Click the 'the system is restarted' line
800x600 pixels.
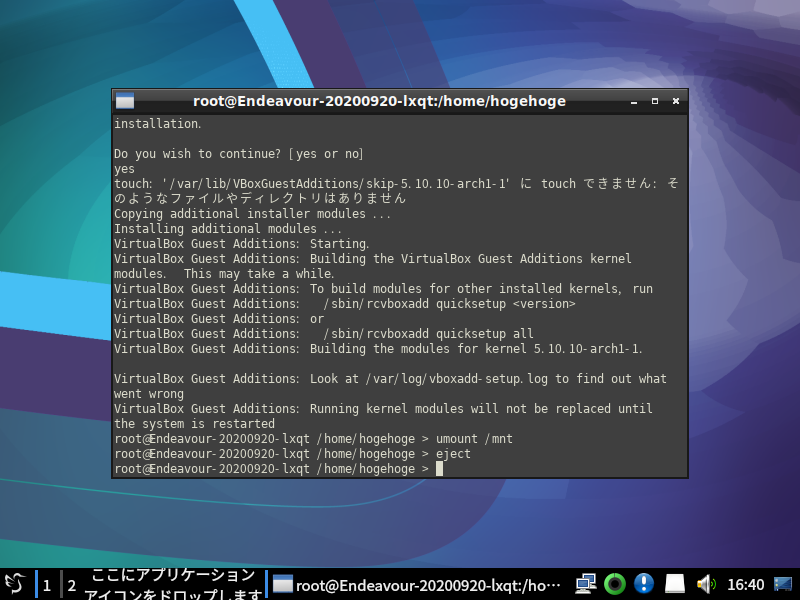pyautogui.click(x=194, y=424)
